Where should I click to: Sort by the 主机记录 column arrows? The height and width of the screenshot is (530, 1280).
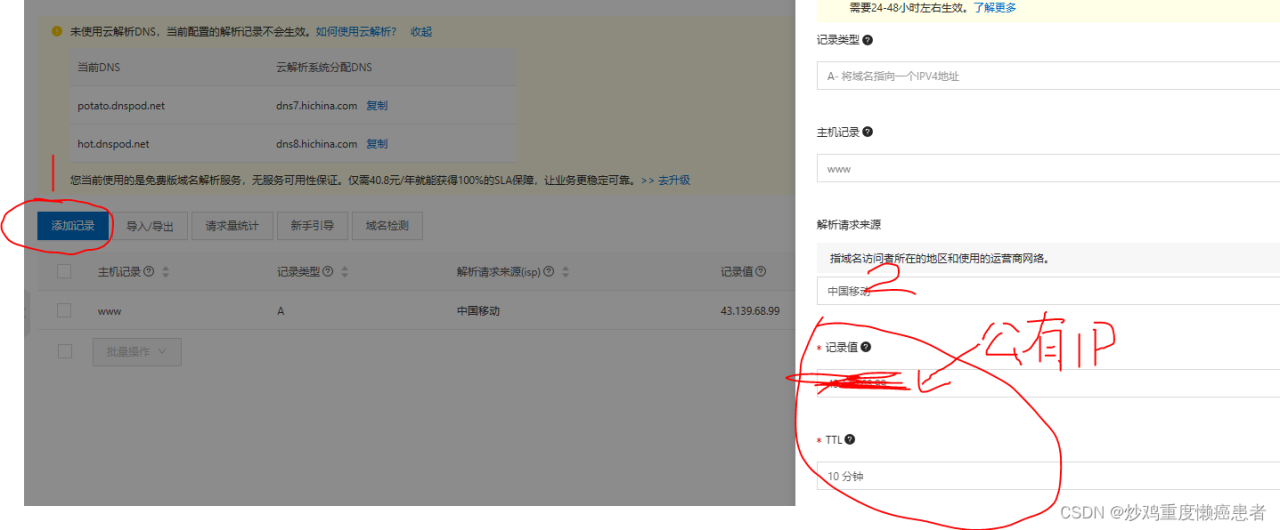coord(166,272)
